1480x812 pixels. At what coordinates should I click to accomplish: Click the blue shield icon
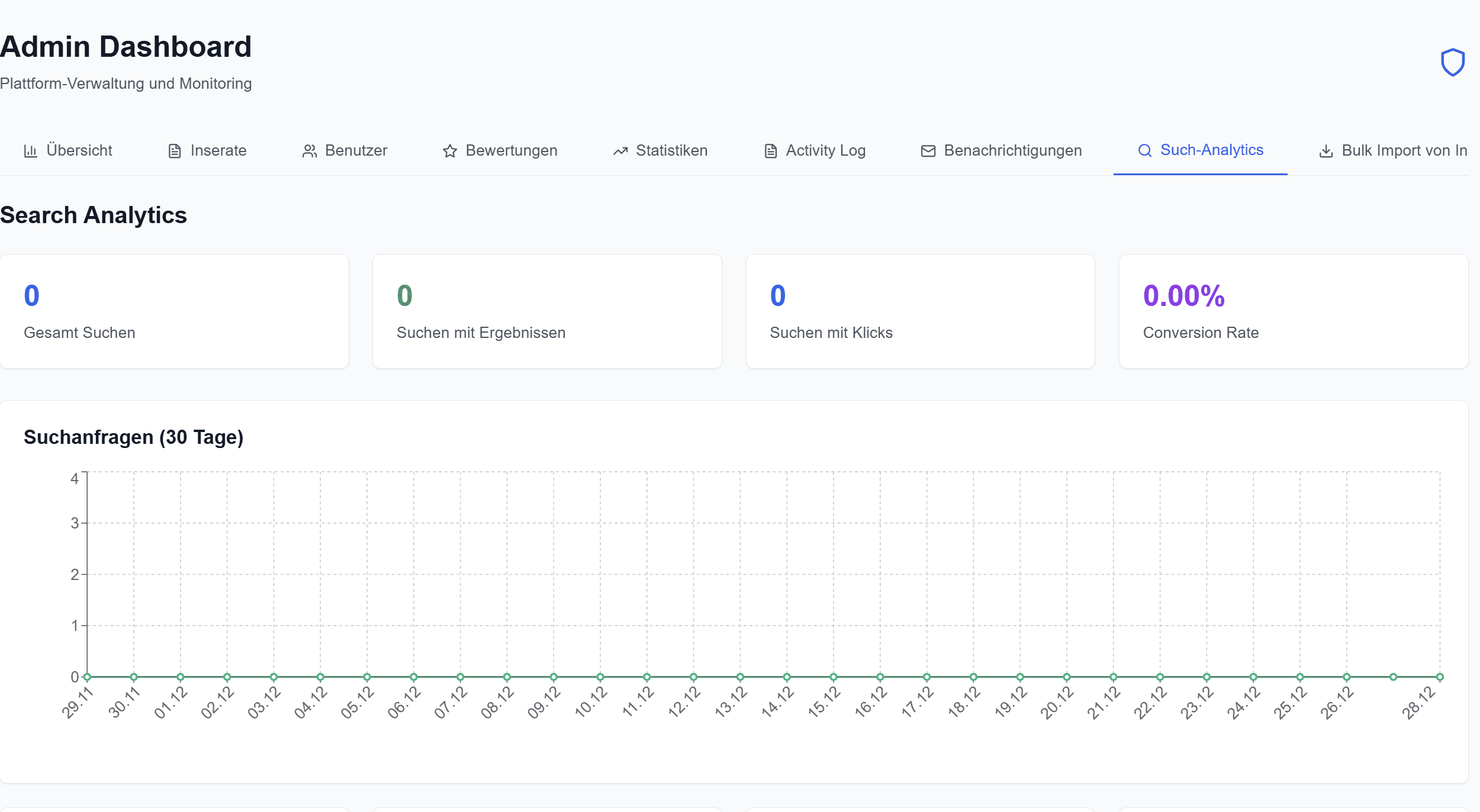(x=1452, y=62)
